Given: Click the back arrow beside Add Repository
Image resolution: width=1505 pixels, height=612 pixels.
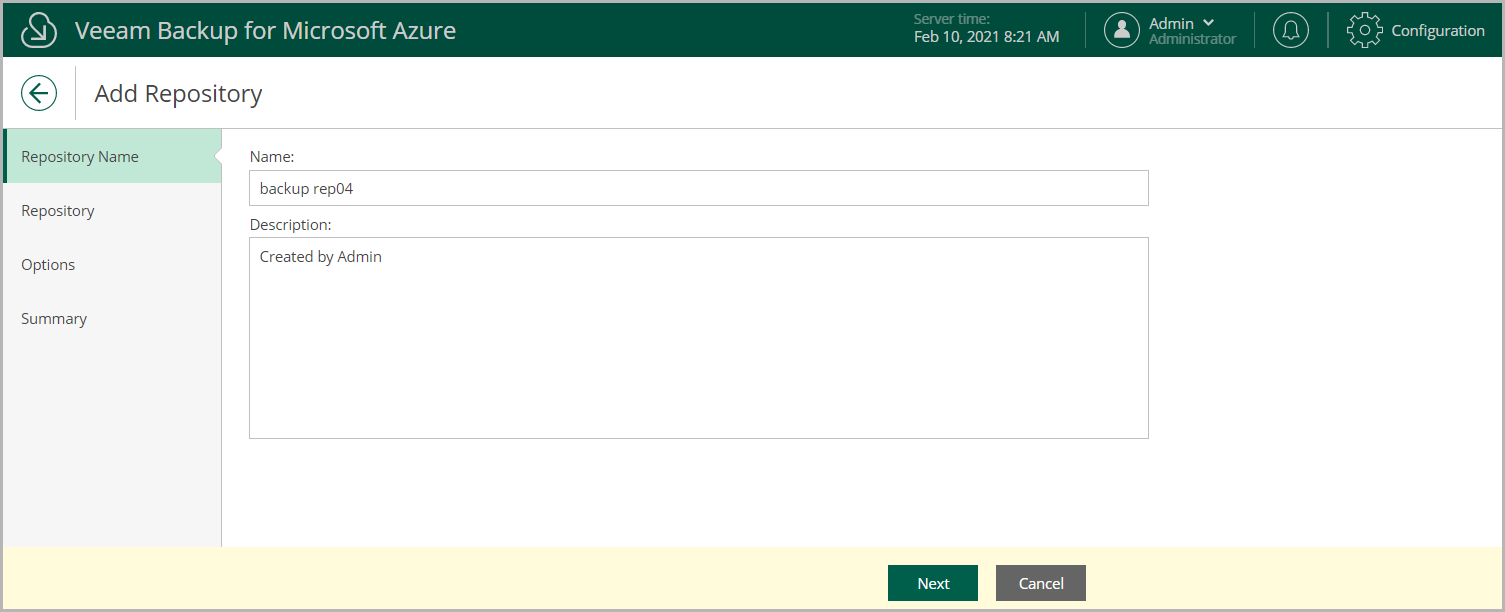Looking at the screenshot, I should [39, 94].
